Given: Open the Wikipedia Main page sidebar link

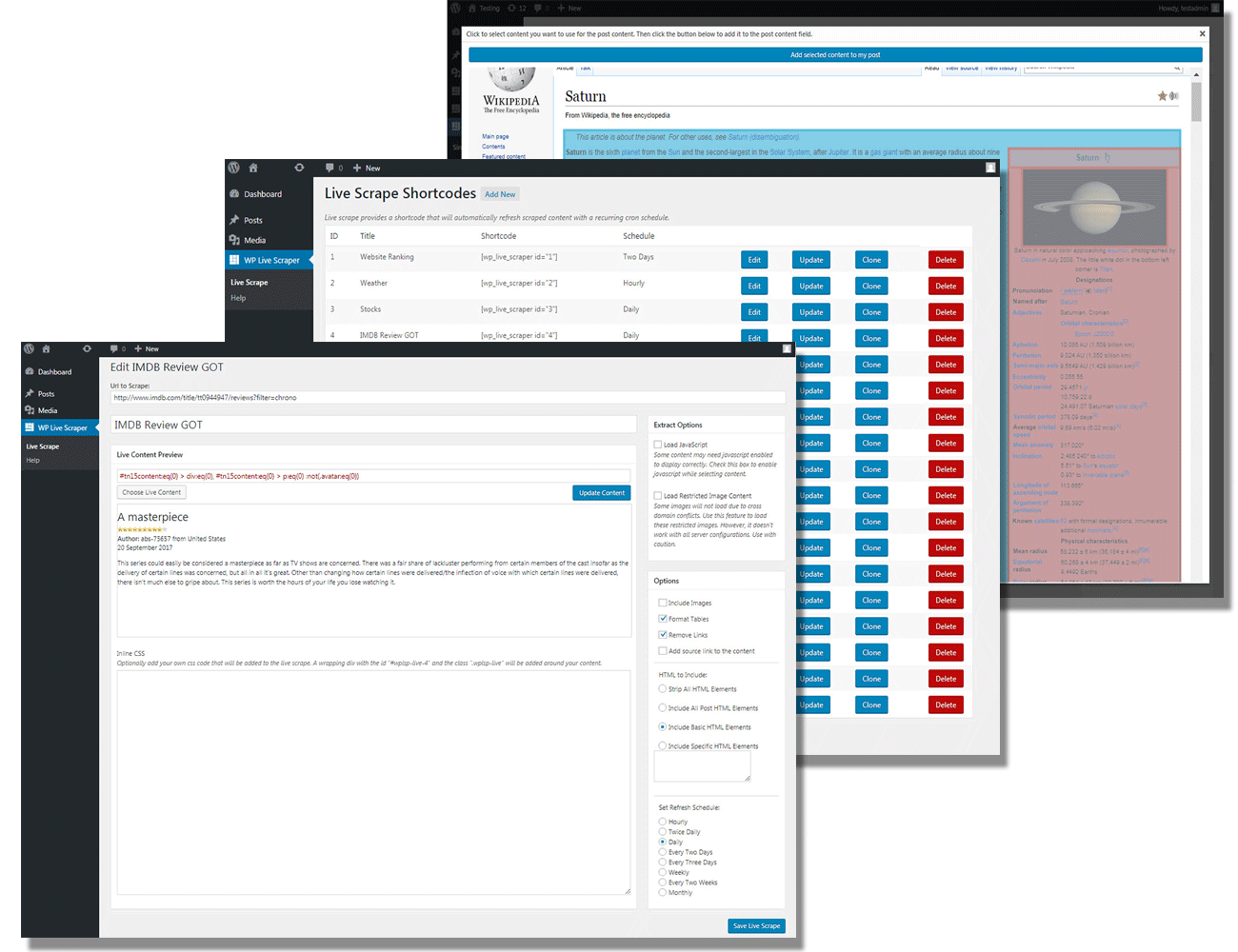Looking at the screenshot, I should (495, 136).
